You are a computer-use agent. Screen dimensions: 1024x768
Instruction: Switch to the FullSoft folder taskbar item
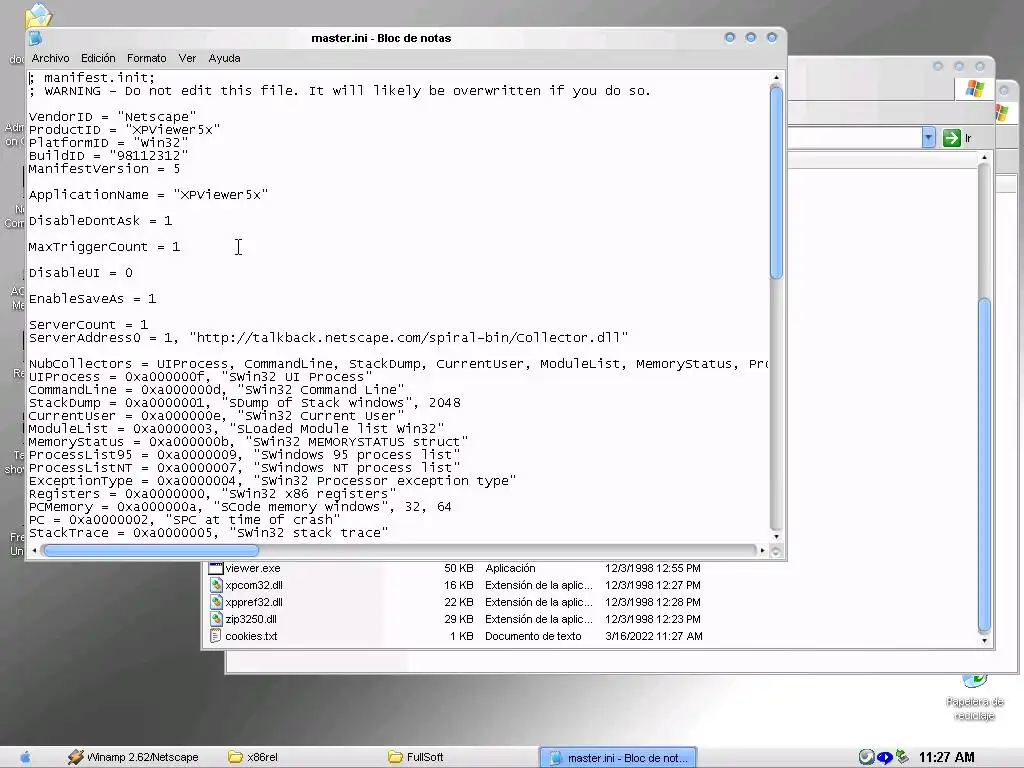[416, 757]
